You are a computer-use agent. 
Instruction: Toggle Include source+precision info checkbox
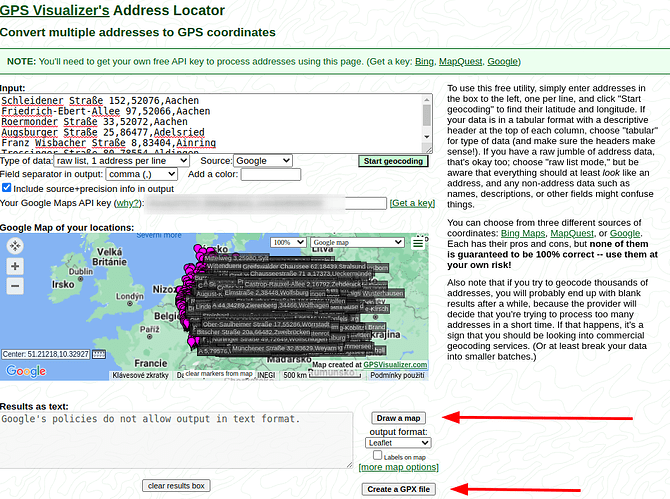click(6, 188)
